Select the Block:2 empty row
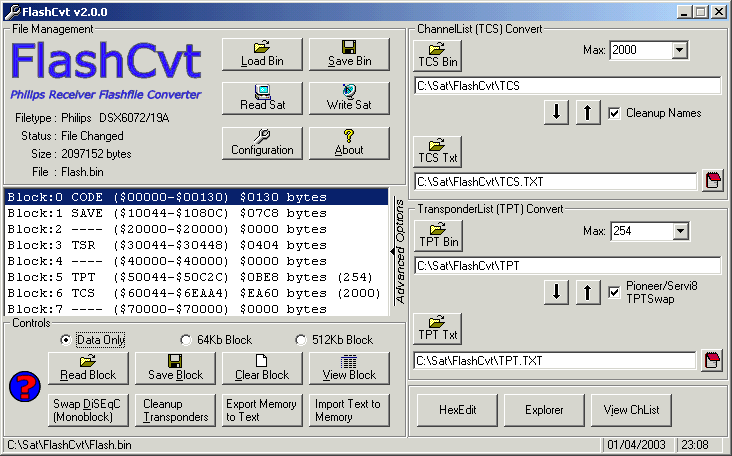Screen dimensions: 732x456 [x=196, y=229]
